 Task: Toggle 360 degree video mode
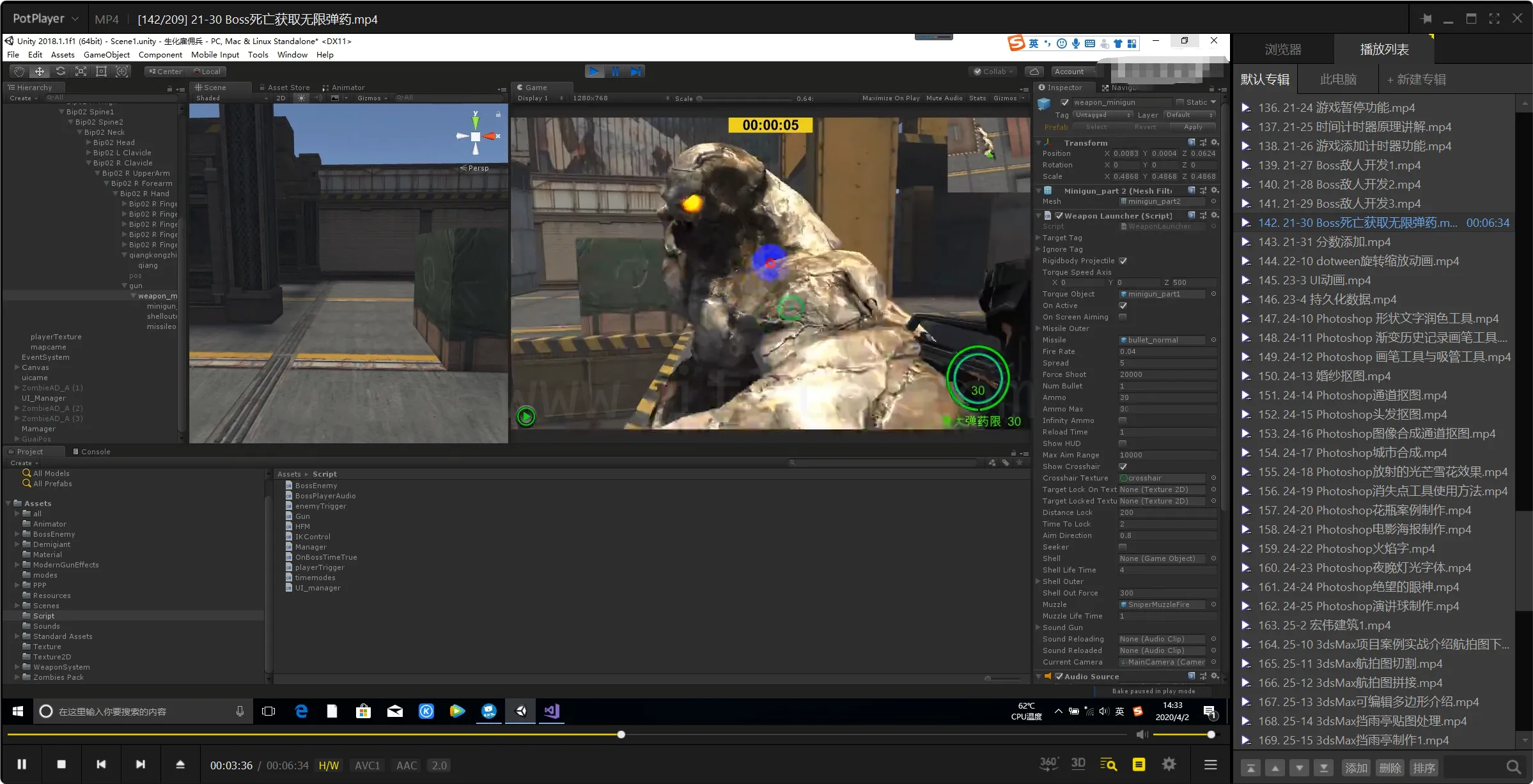(1048, 764)
